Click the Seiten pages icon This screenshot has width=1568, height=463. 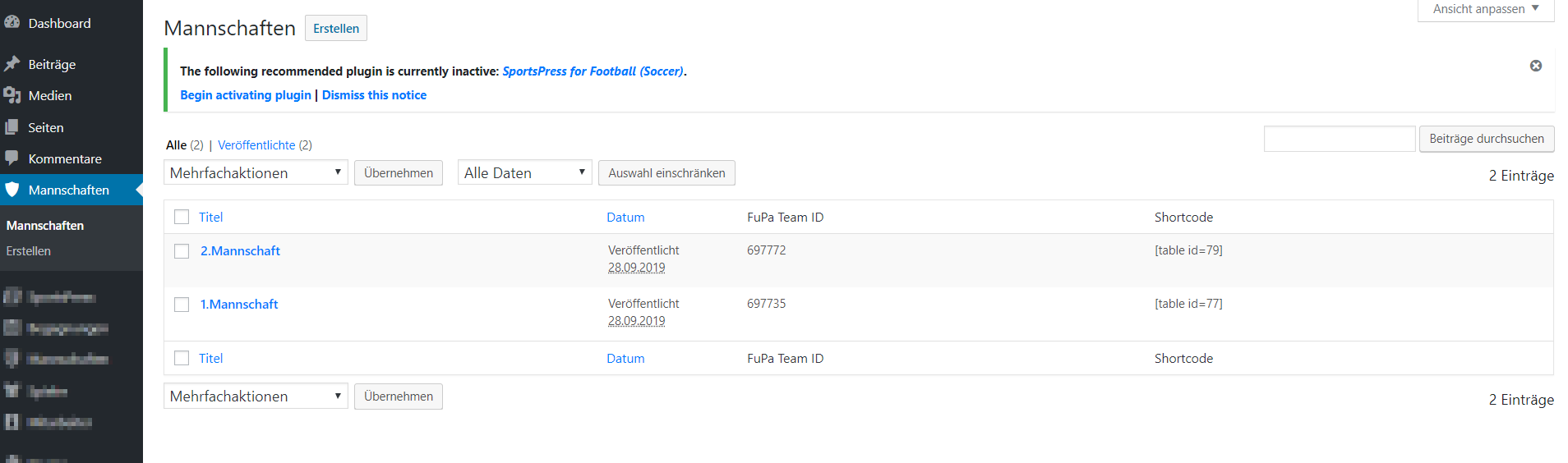pos(12,127)
